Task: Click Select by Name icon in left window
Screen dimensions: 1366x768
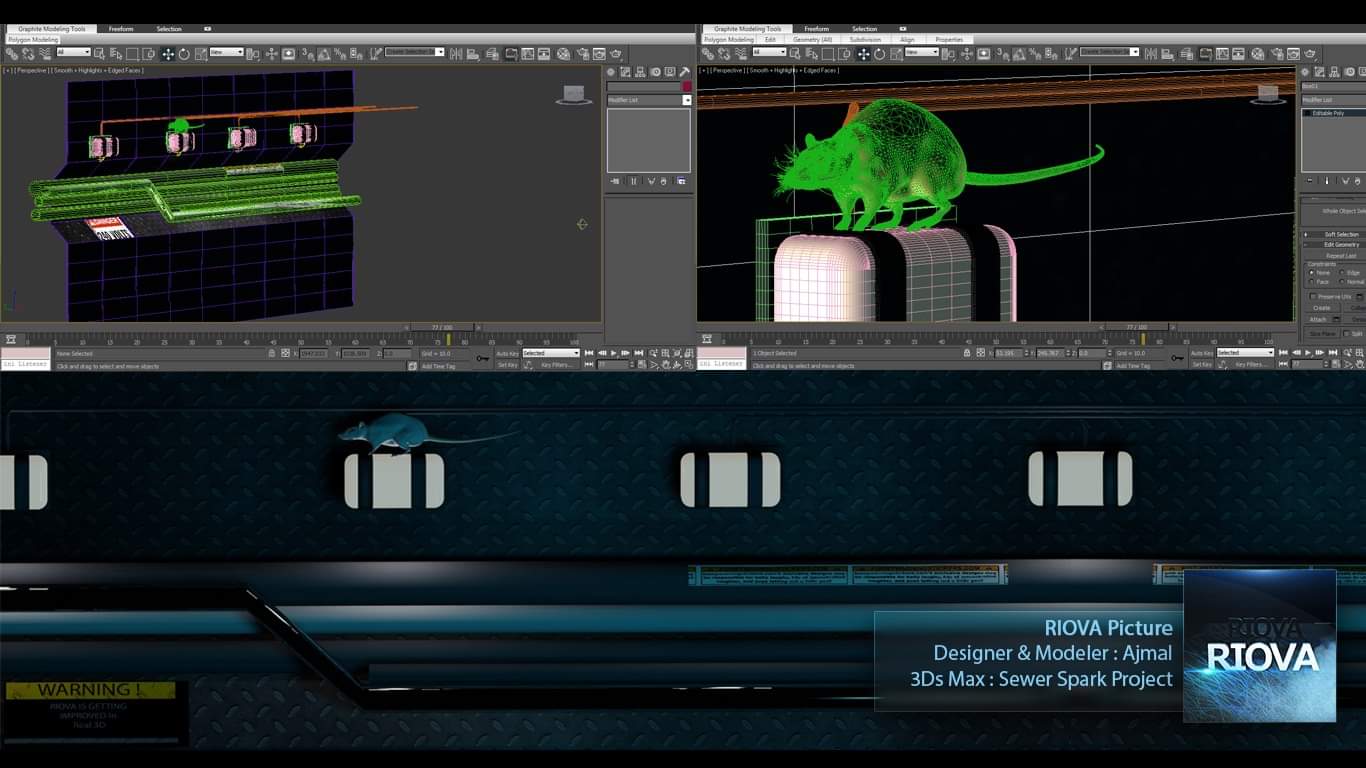Action: [117, 54]
